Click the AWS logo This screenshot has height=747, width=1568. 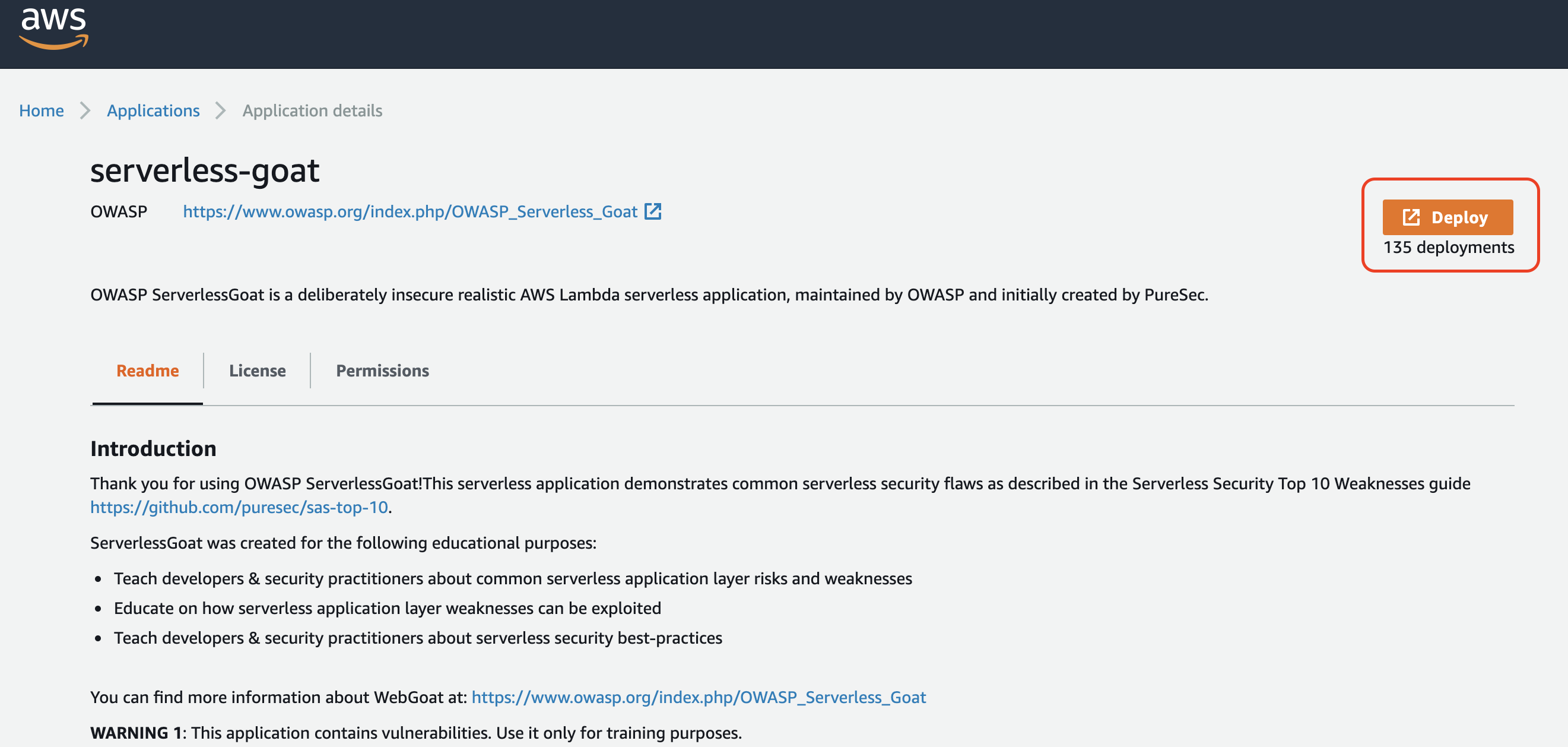click(x=53, y=27)
